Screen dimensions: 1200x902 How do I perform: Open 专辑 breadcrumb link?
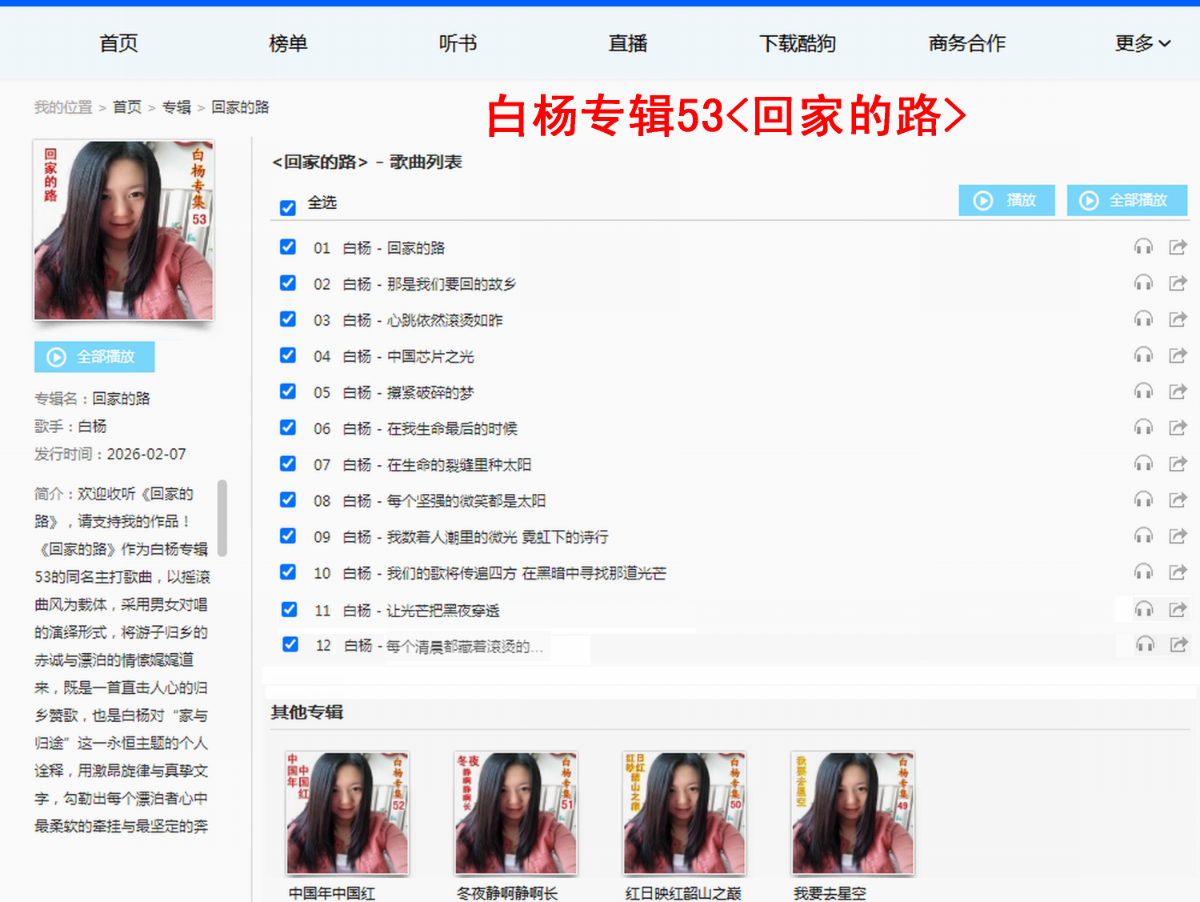[177, 107]
